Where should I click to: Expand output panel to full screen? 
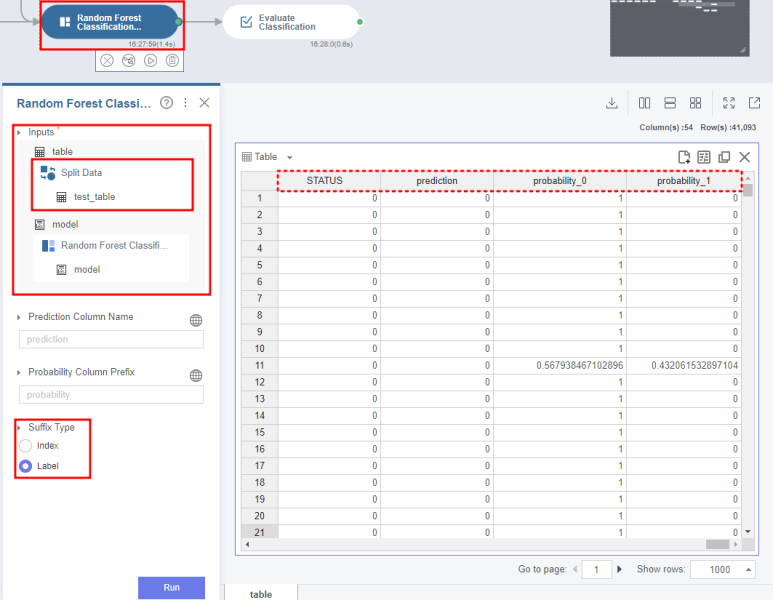pyautogui.click(x=729, y=103)
